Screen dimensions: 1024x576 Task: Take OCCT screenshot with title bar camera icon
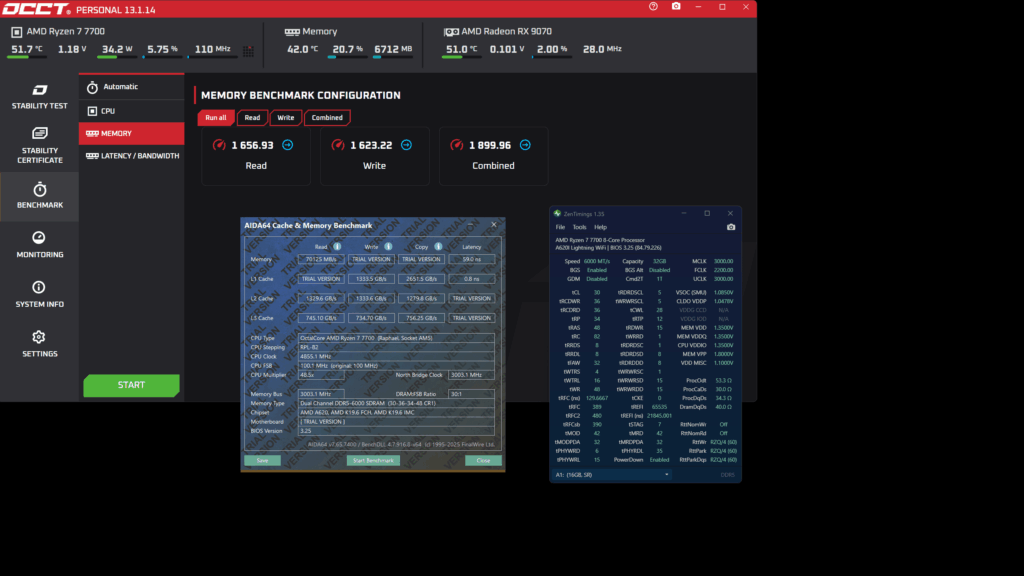pyautogui.click(x=676, y=7)
